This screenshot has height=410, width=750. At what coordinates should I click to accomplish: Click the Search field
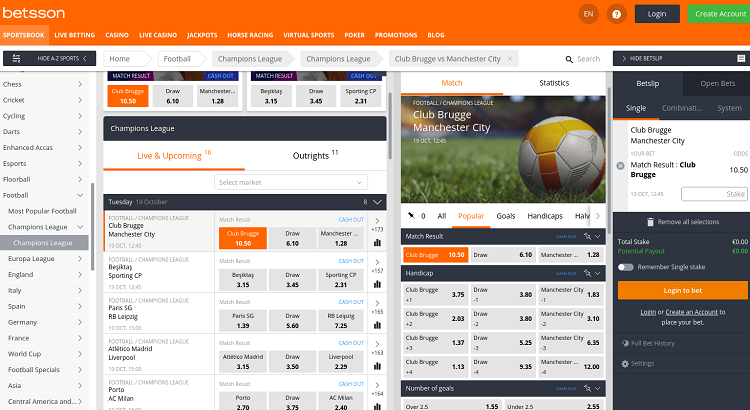click(x=588, y=59)
